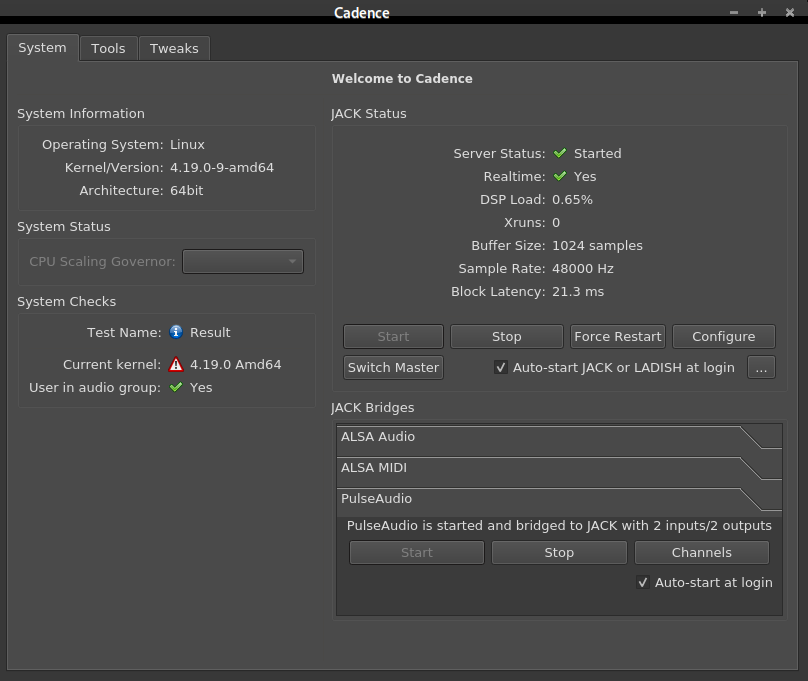This screenshot has width=808, height=681.
Task: Disable PulseAudio Auto-start at login checkbox
Action: (x=643, y=582)
